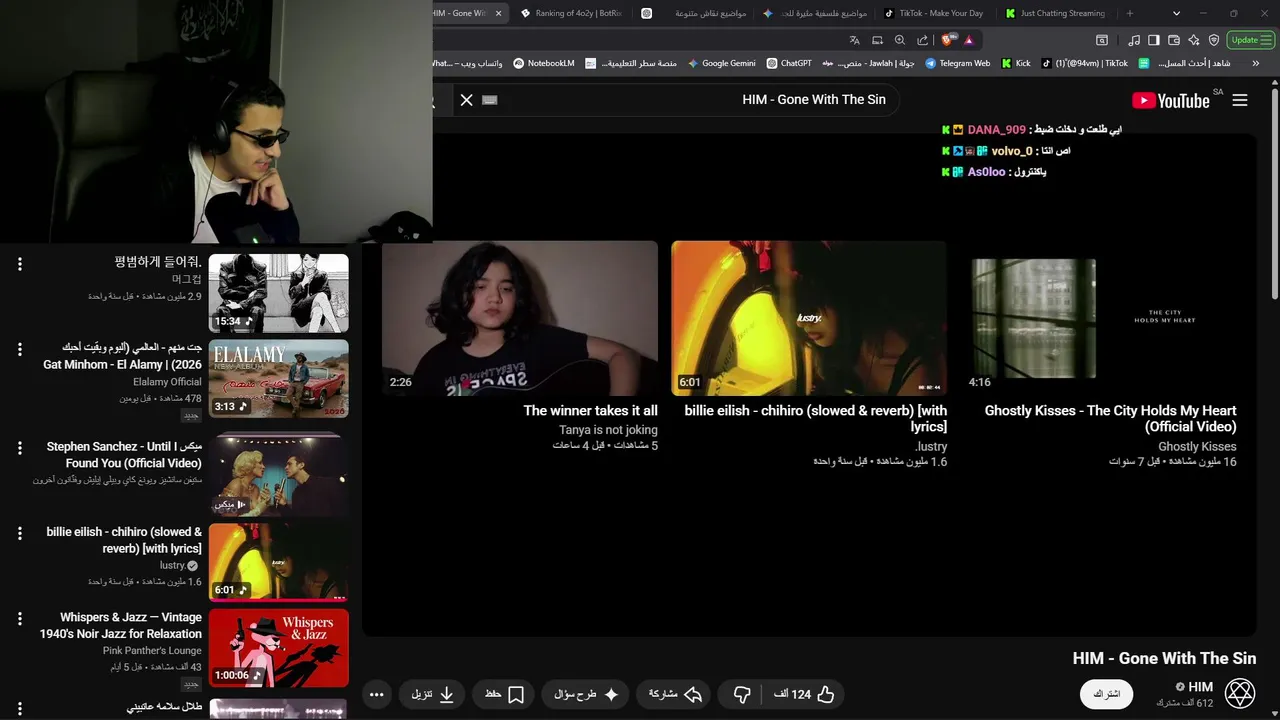Open the VPN shield icon in toolbar

point(1214,40)
